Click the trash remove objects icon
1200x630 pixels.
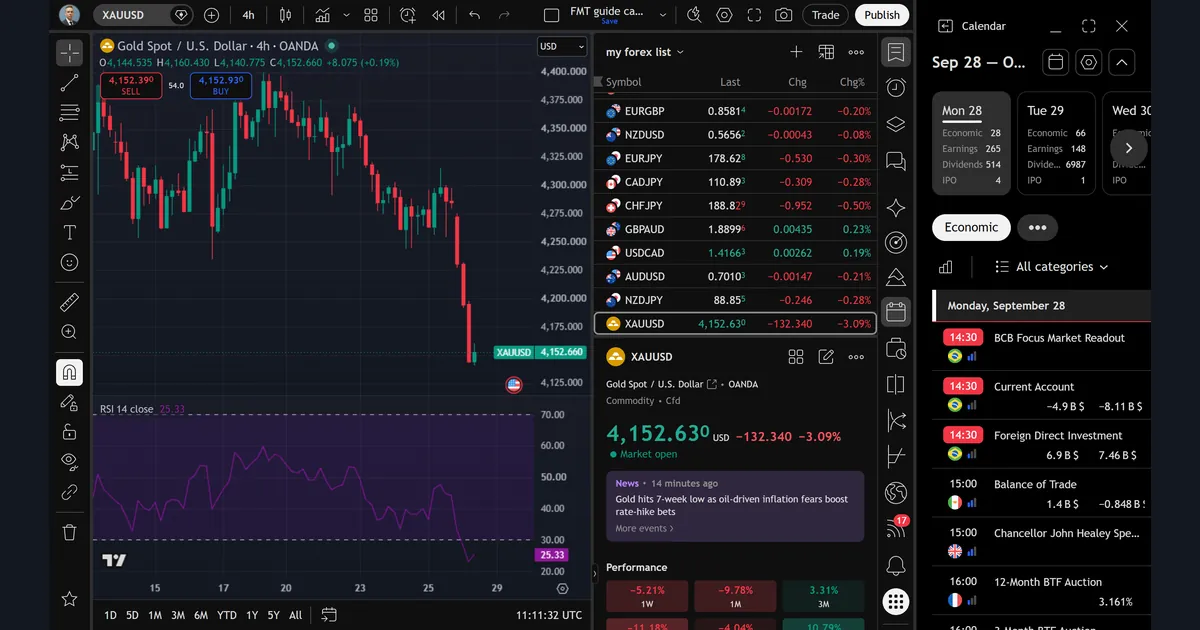[69, 532]
